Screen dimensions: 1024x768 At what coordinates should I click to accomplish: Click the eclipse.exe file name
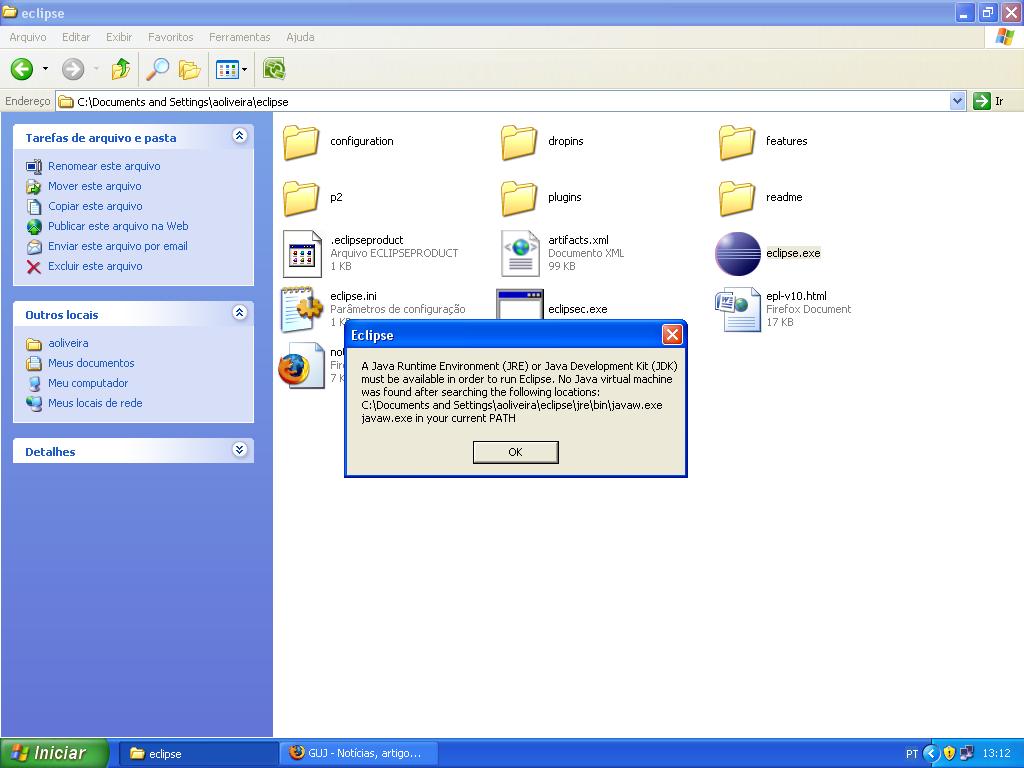[793, 253]
